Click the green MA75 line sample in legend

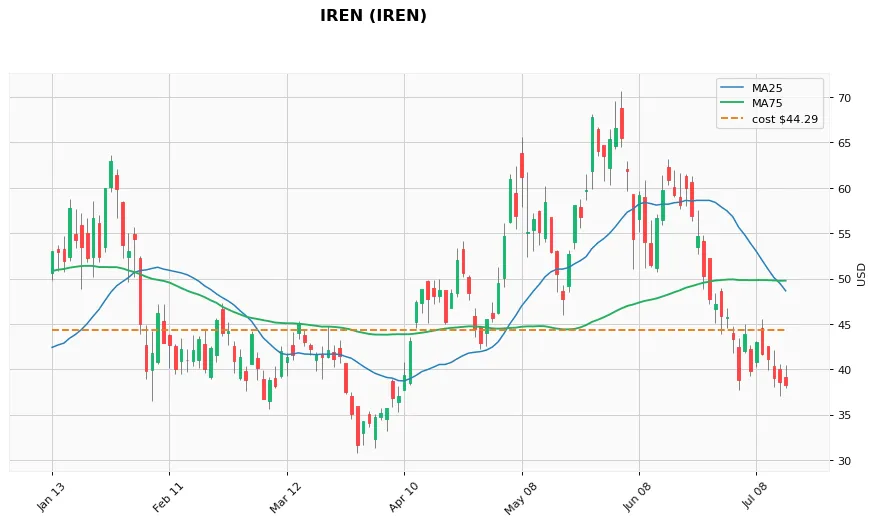tap(732, 103)
